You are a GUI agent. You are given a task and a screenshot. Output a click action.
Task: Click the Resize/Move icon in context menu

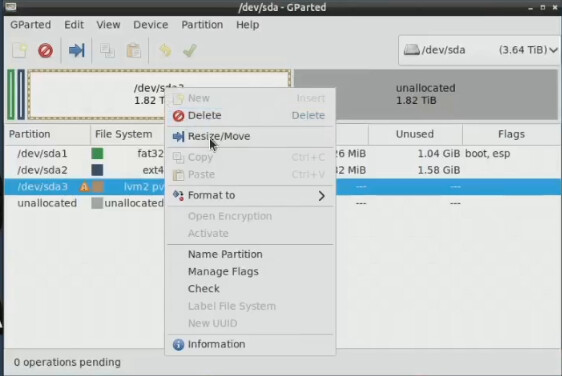point(178,137)
